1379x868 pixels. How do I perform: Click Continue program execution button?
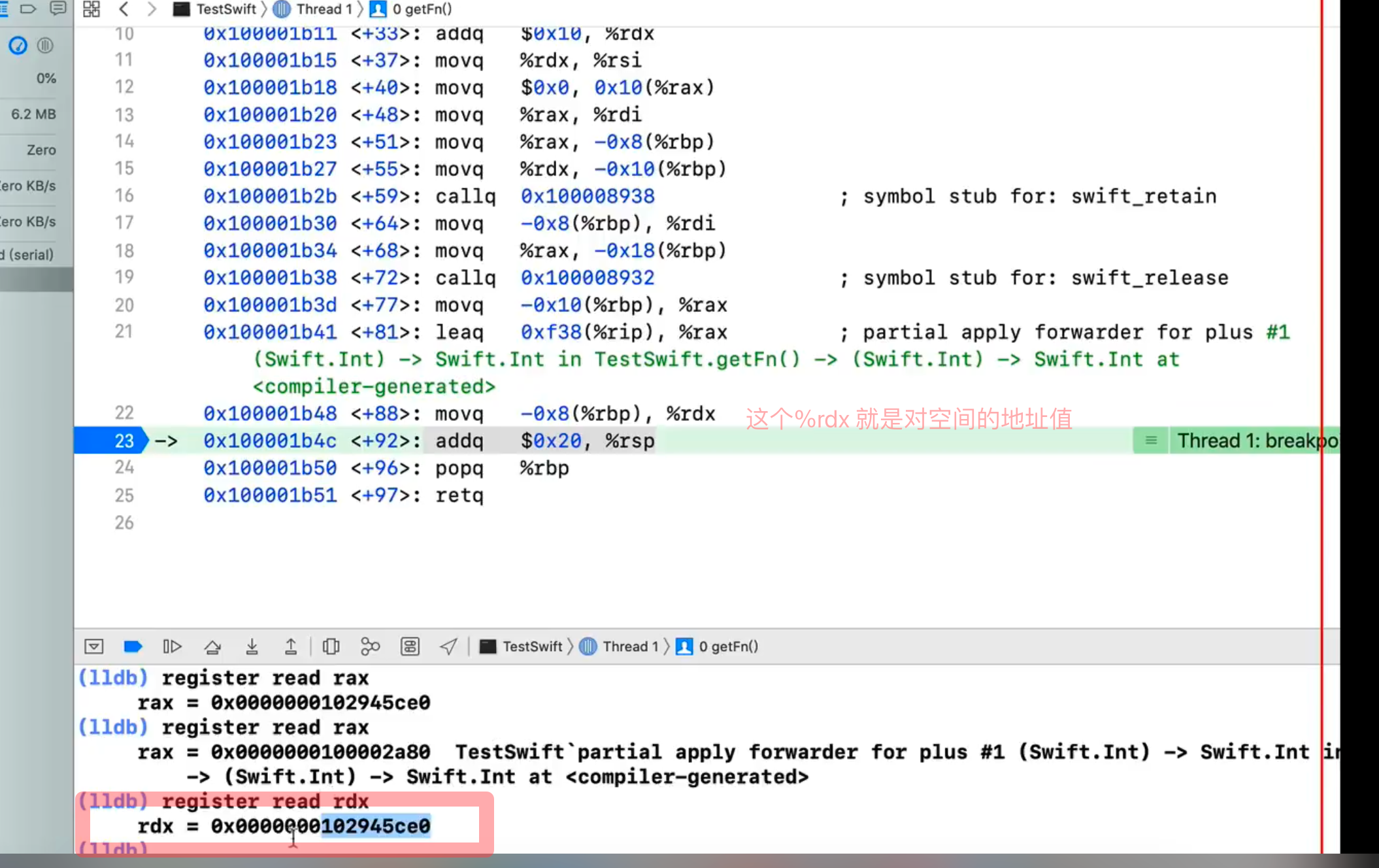(172, 646)
